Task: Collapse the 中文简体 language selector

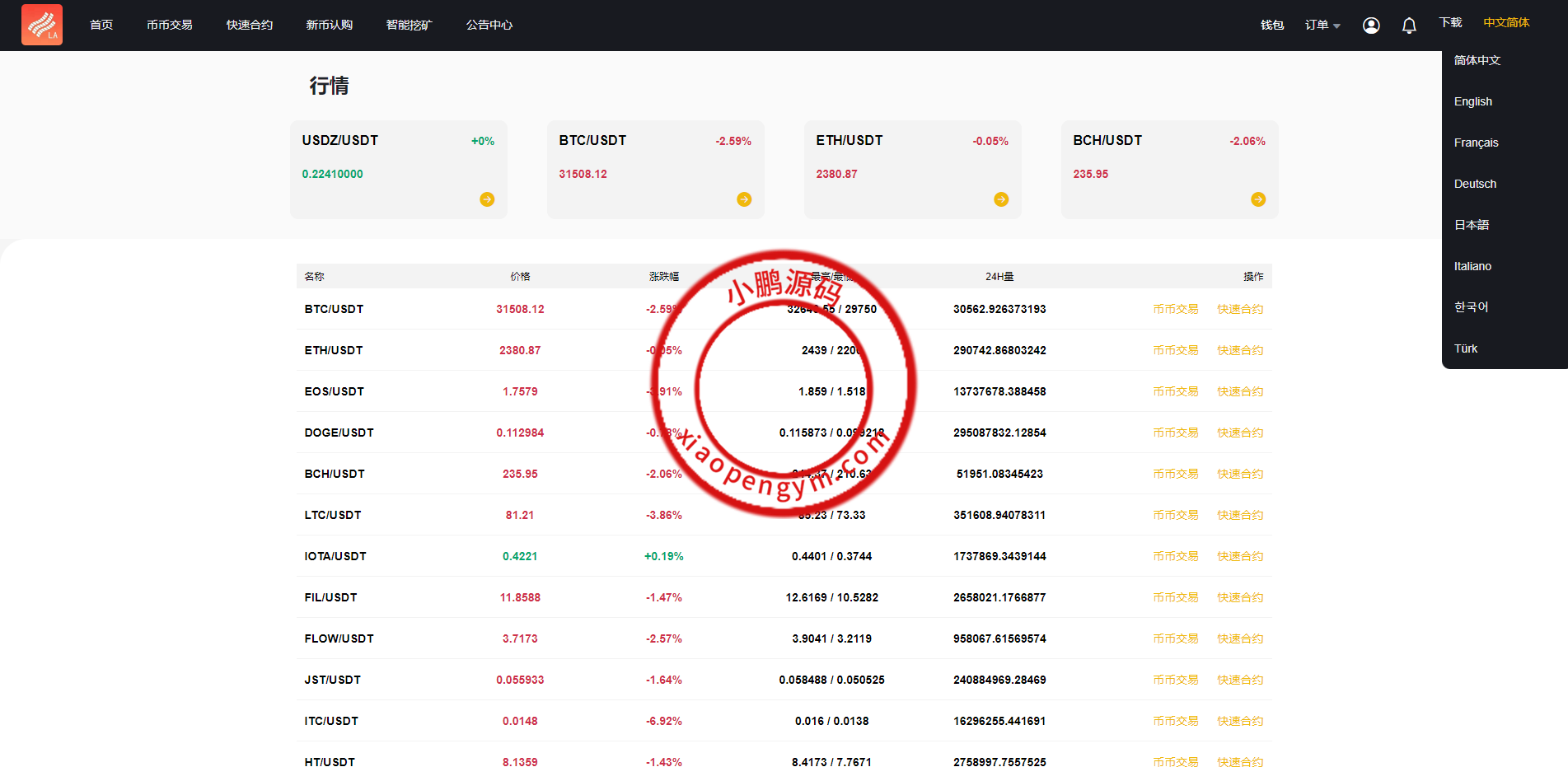Action: tap(1506, 23)
